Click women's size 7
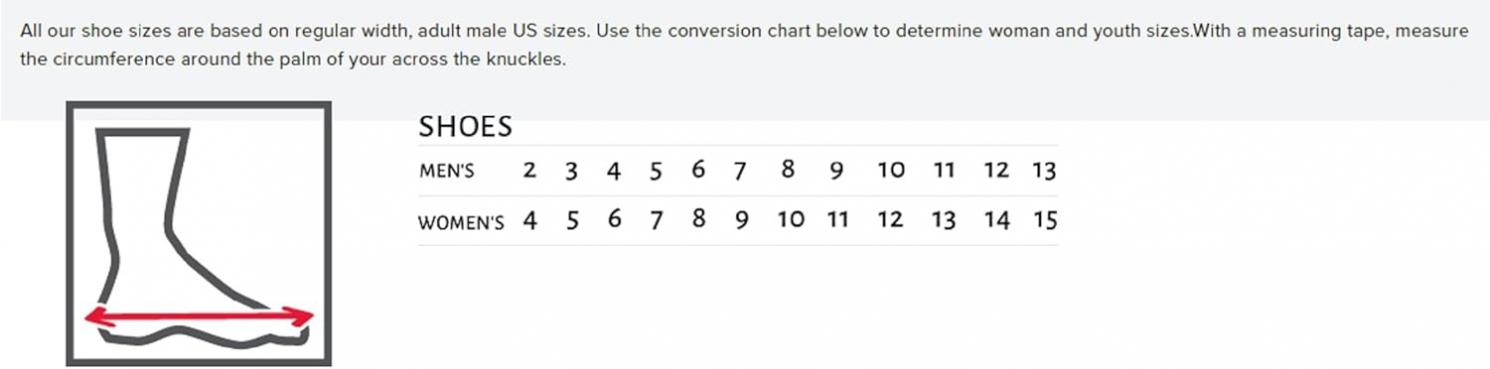This screenshot has width=1490, height=369. 656,221
